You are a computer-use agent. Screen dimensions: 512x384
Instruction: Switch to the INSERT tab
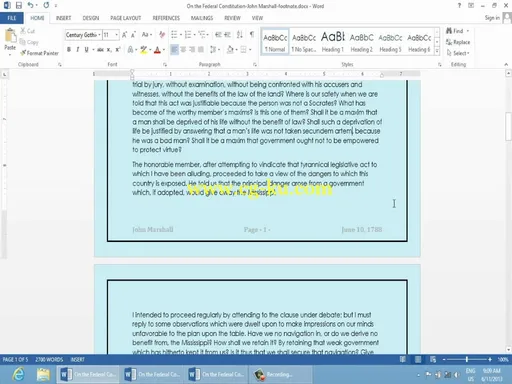pos(63,18)
